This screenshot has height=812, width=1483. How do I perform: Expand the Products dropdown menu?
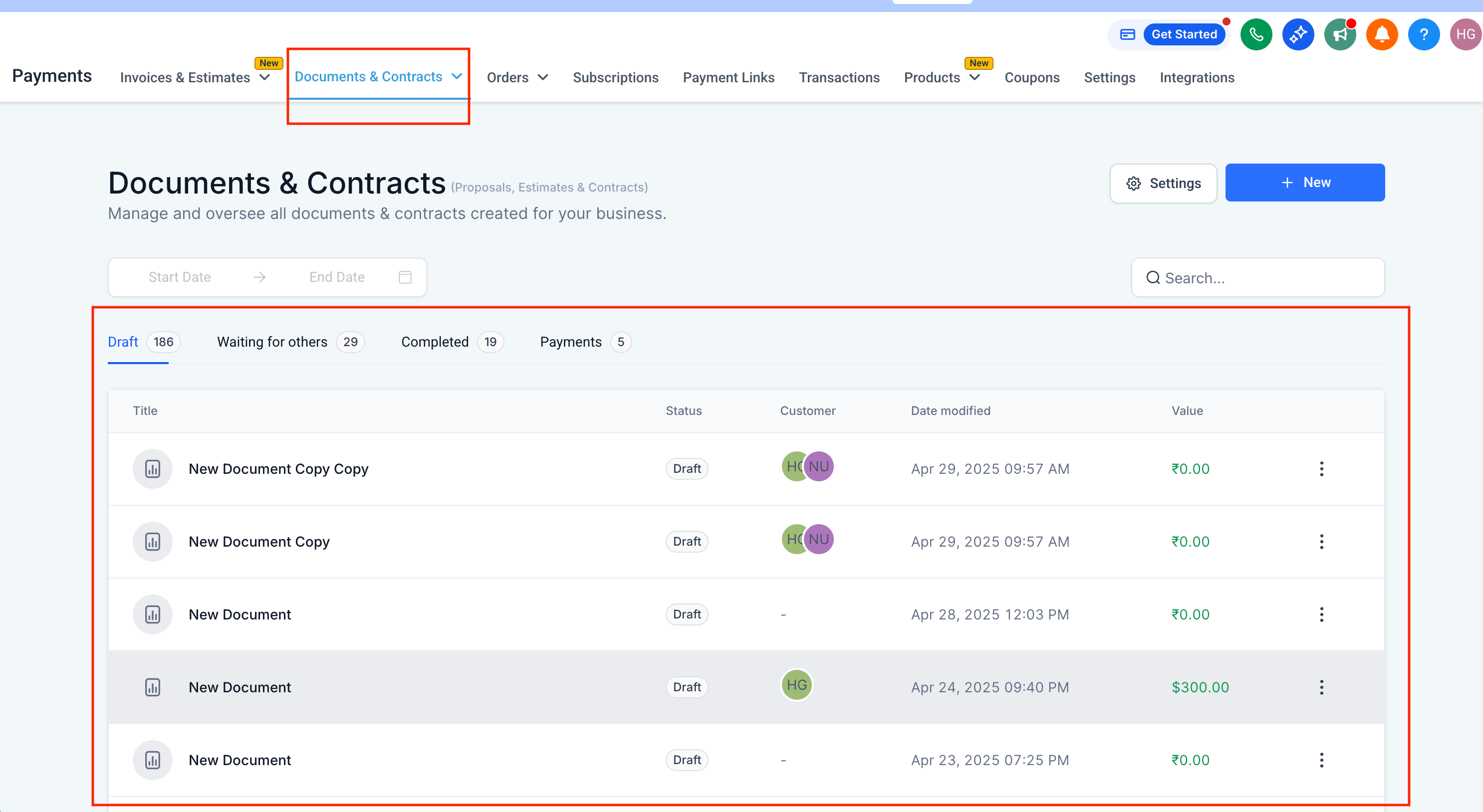pyautogui.click(x=975, y=78)
